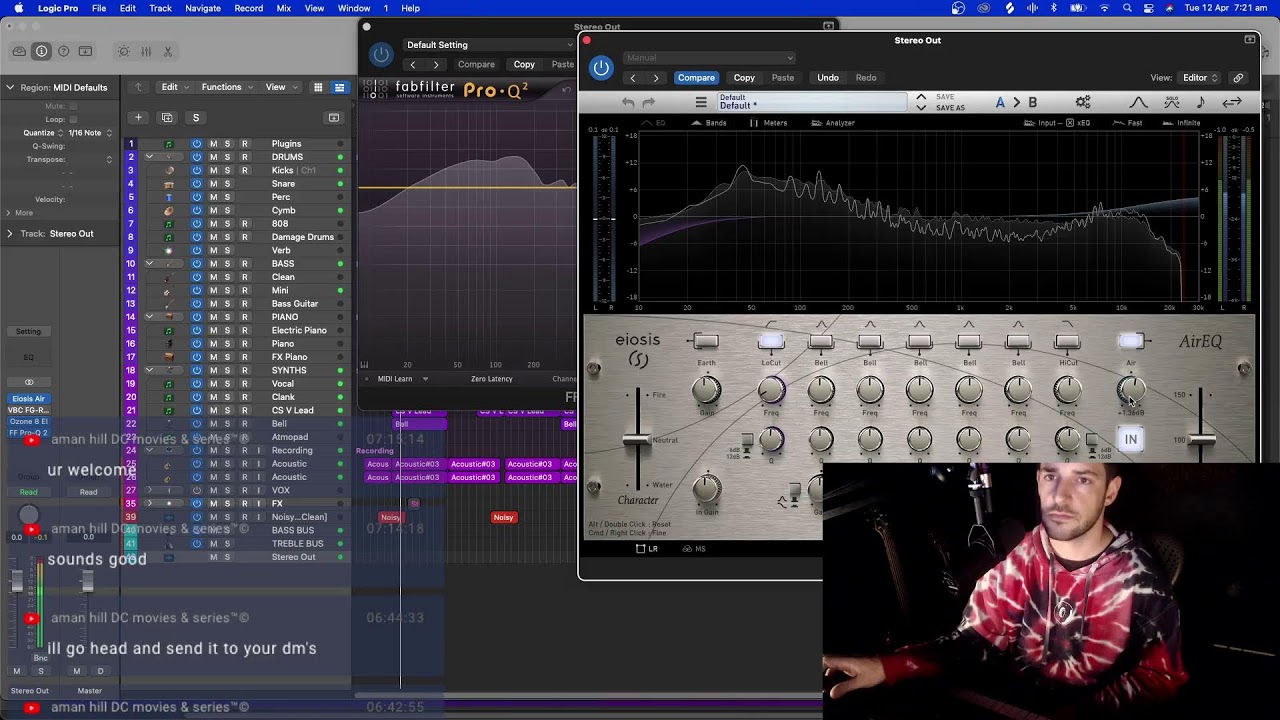The image size is (1280, 720).
Task: Click the AirEQ output level fader
Action: coord(1201,438)
